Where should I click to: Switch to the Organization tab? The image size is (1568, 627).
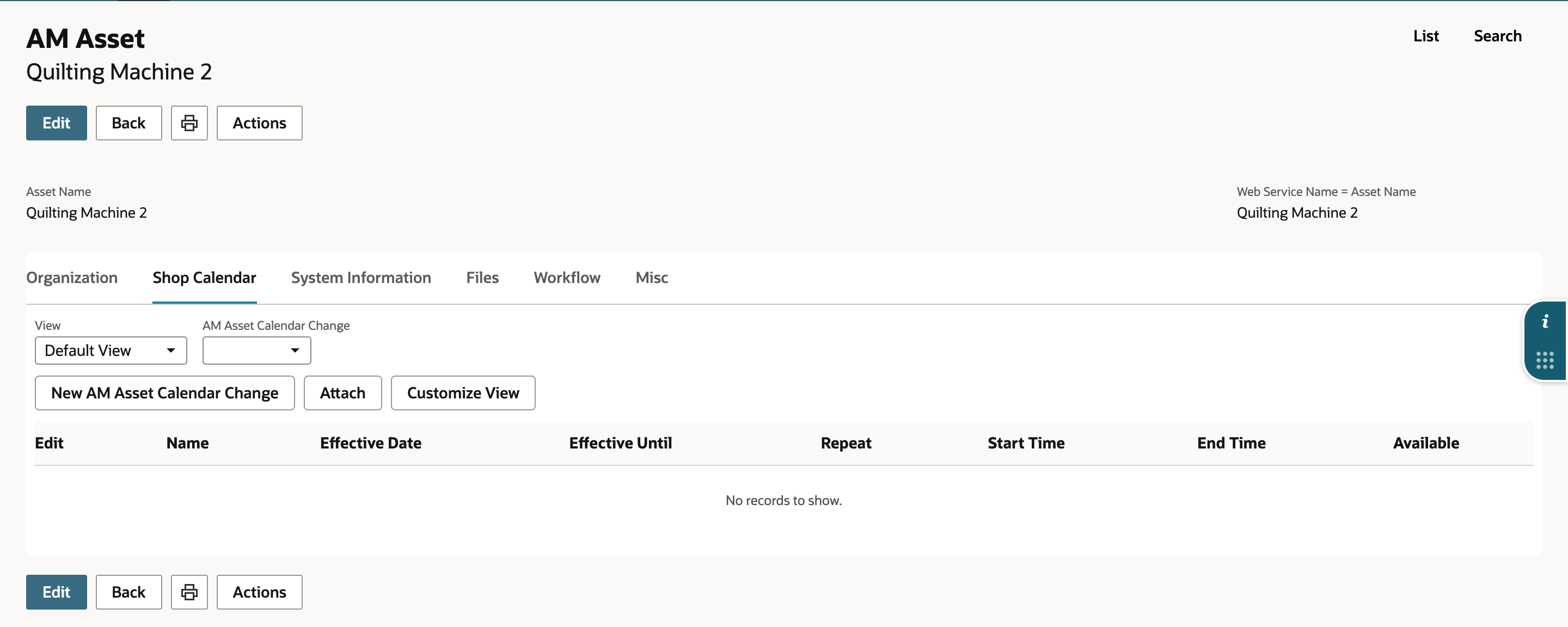[72, 278]
